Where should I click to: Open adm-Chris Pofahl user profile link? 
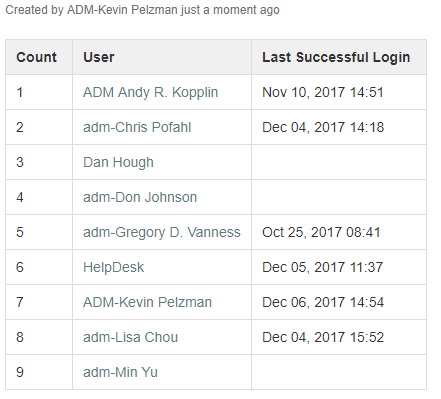137,127
